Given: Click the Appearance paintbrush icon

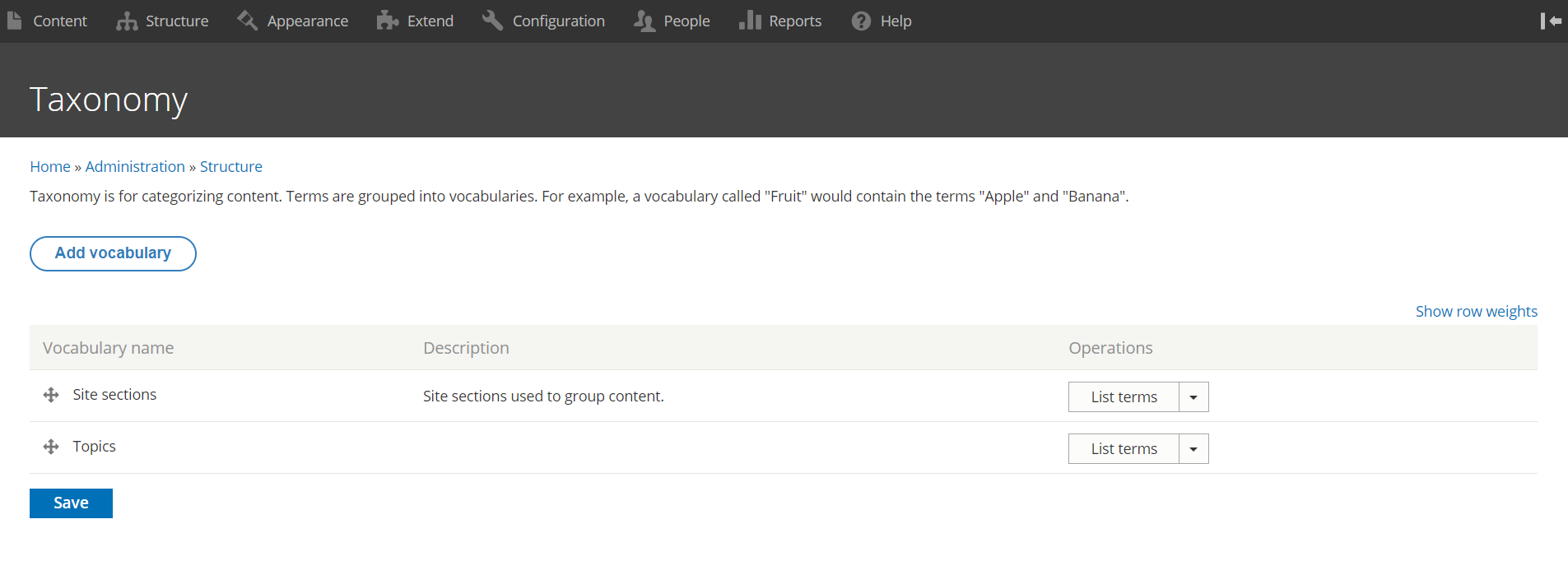Looking at the screenshot, I should pyautogui.click(x=248, y=21).
